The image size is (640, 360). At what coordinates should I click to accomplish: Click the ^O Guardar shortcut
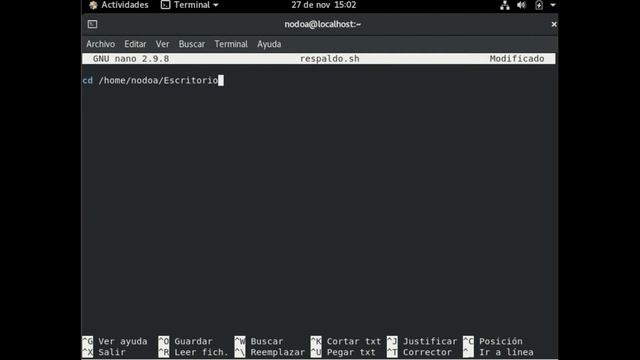(186, 341)
